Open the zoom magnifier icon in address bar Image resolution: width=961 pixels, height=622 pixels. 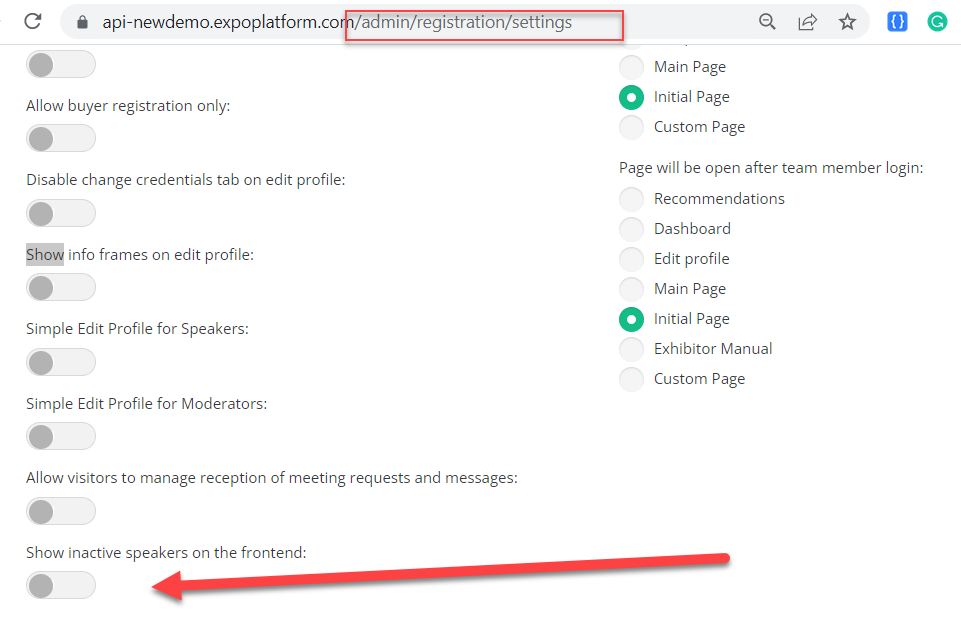click(x=767, y=22)
